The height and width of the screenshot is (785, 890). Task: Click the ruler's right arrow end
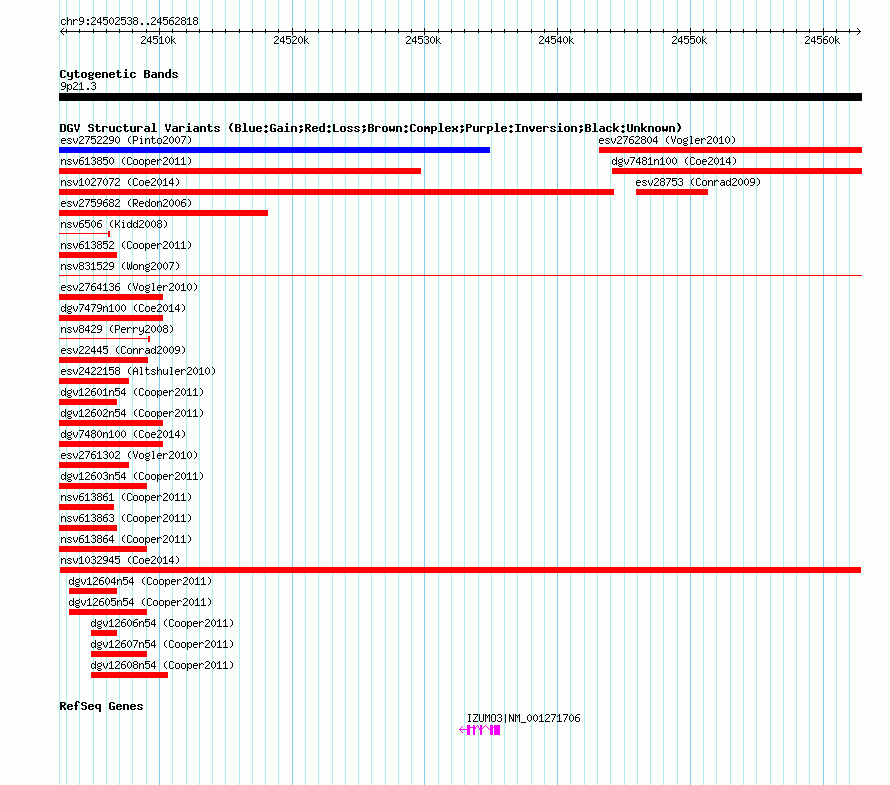(858, 31)
